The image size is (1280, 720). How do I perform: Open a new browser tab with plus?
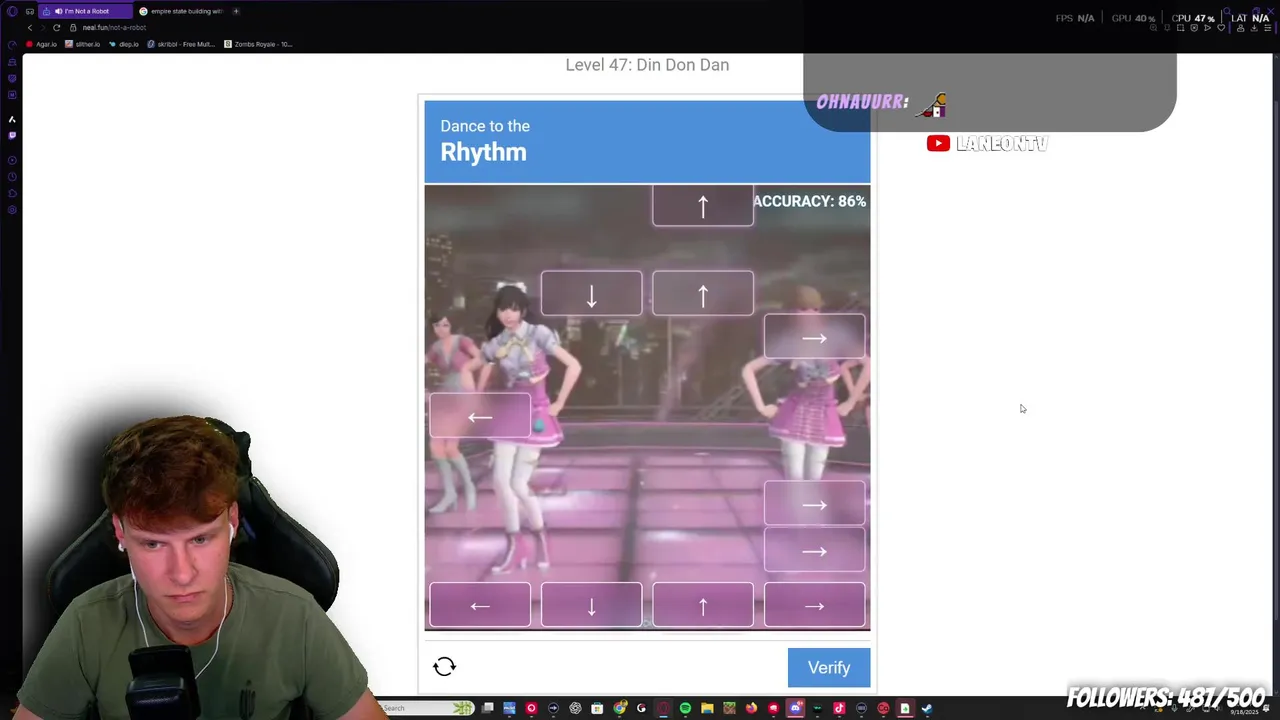[236, 11]
